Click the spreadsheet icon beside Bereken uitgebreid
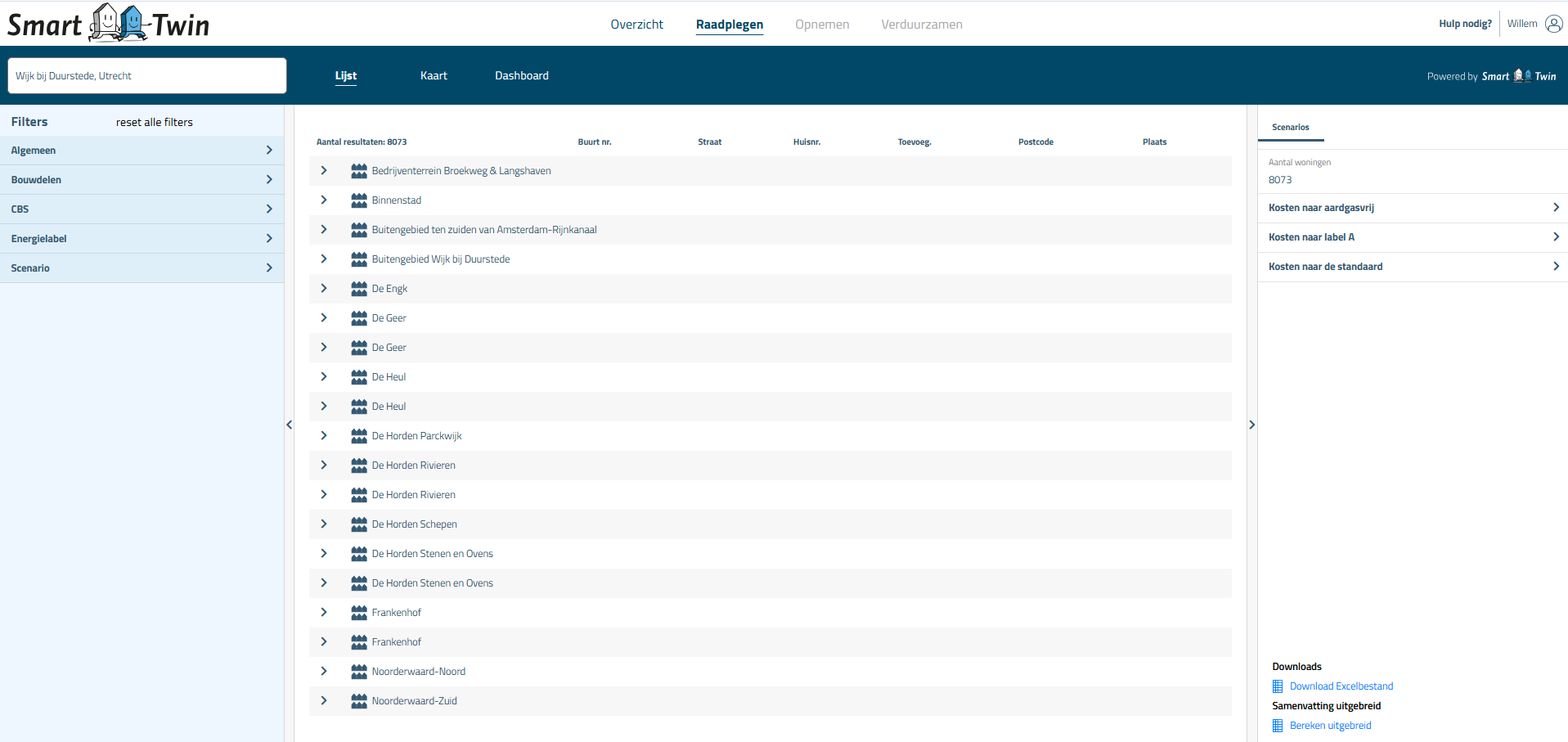The width and height of the screenshot is (1568, 742). [x=1278, y=726]
